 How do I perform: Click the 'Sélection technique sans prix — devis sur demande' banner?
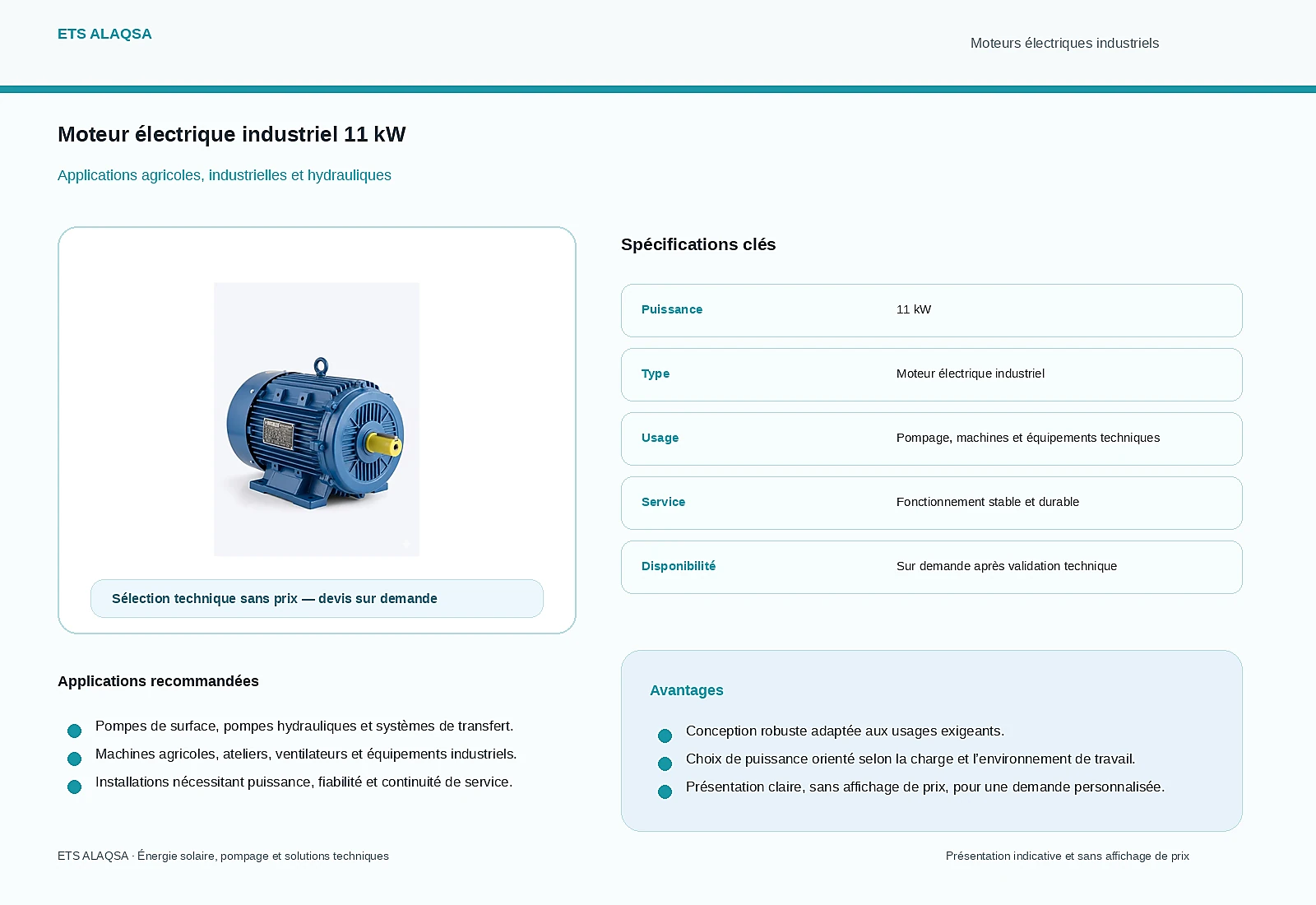pos(317,598)
